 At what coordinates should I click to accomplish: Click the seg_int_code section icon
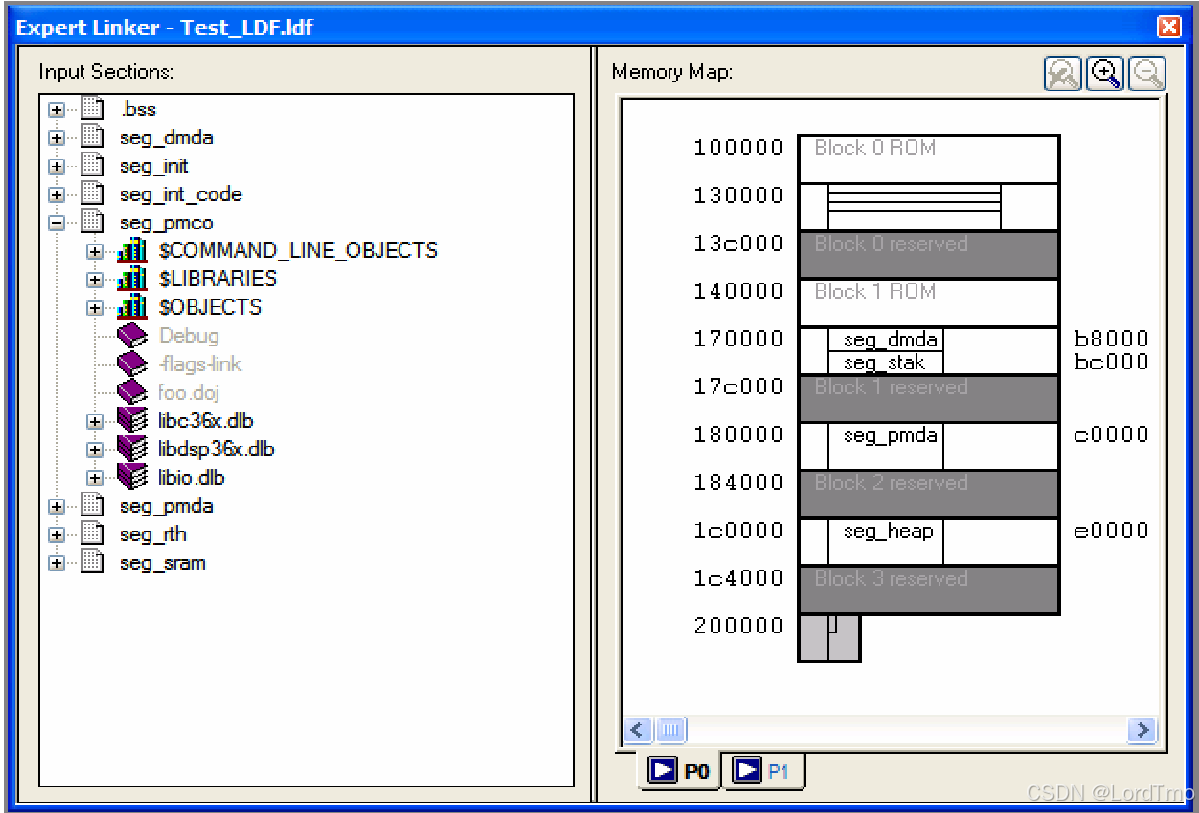92,193
